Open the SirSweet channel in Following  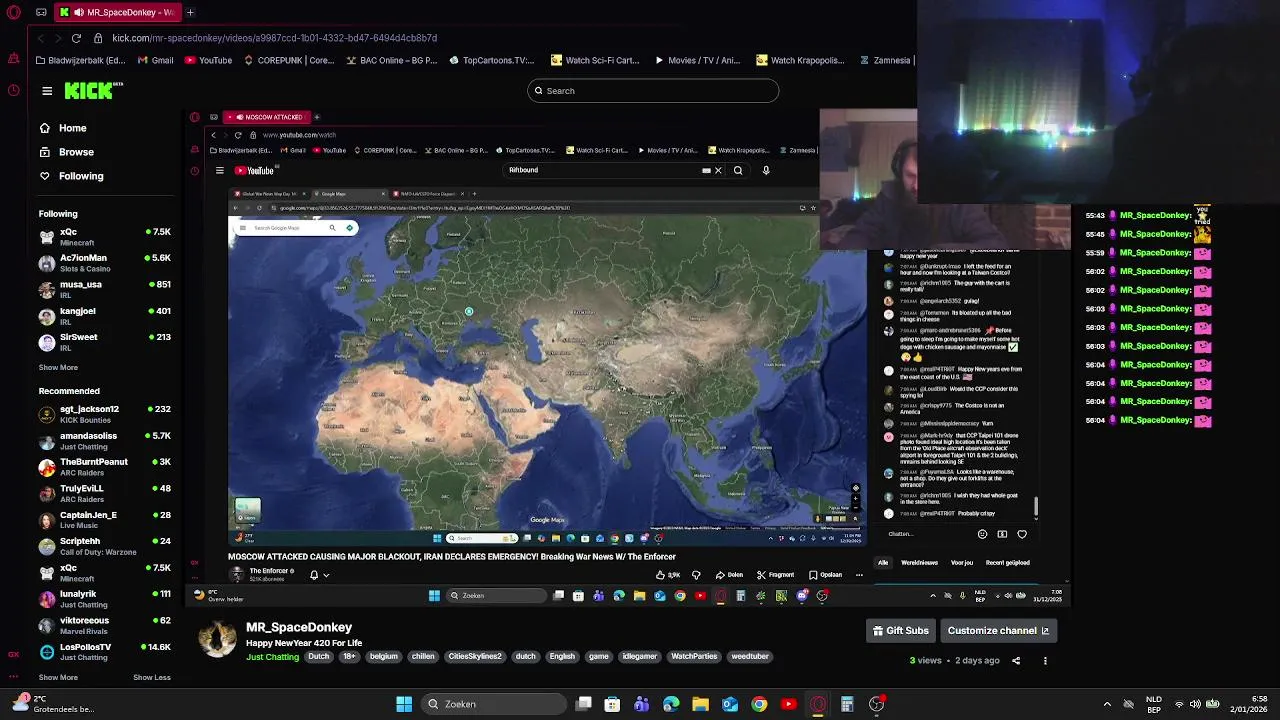click(105, 342)
